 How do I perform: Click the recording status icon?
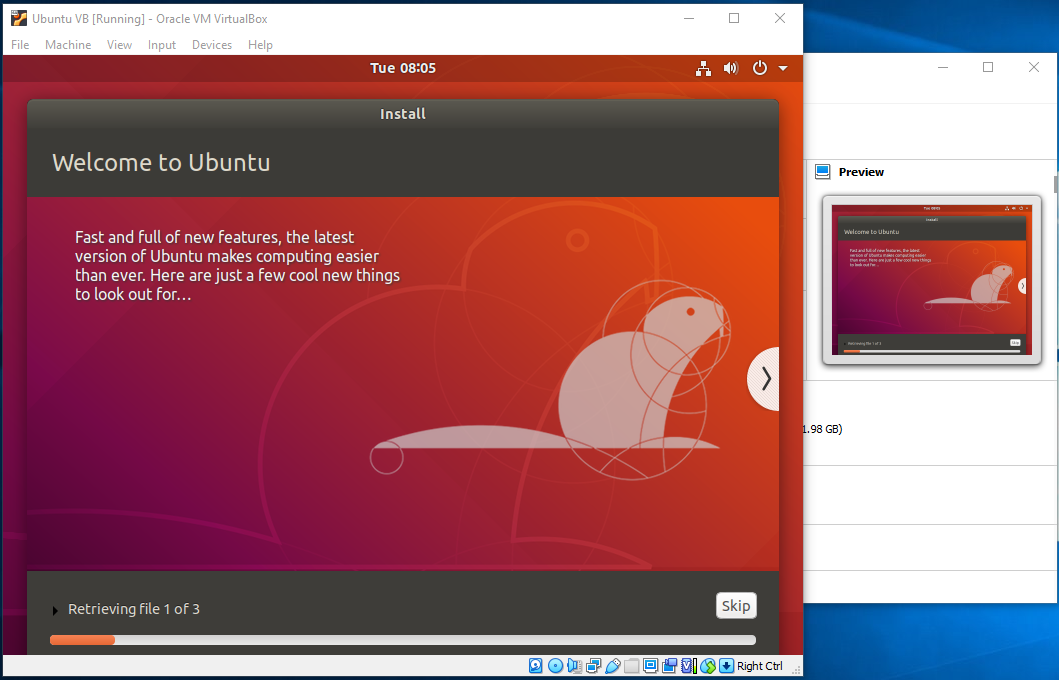click(669, 666)
